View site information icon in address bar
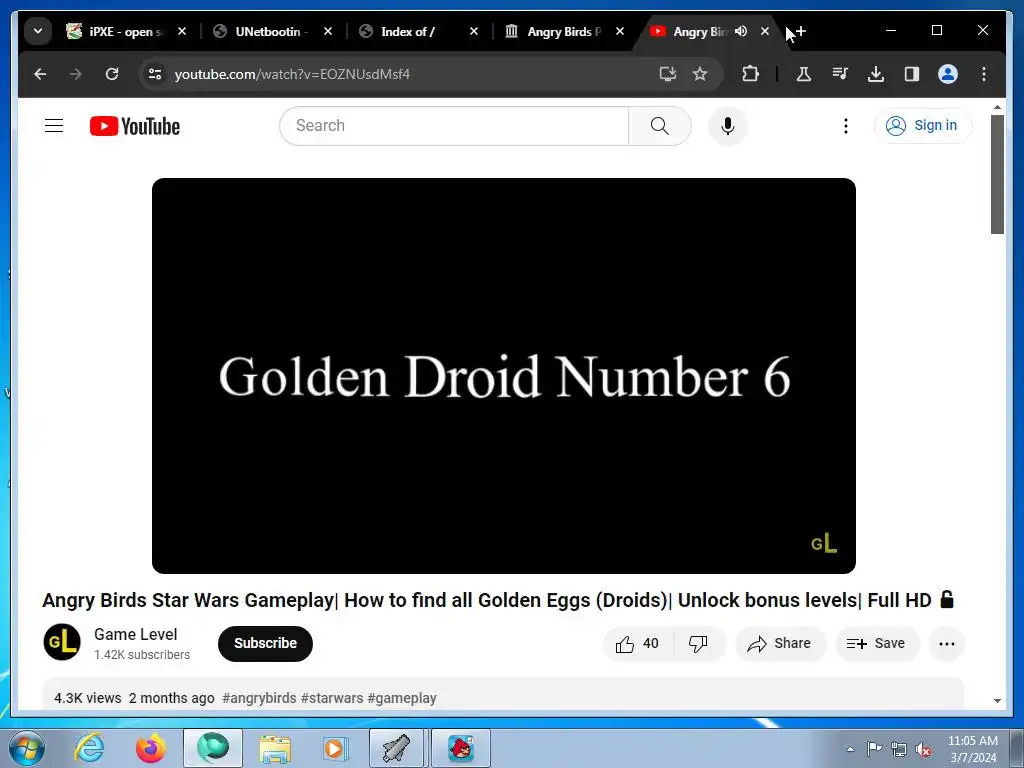Viewport: 1024px width, 768px height. [x=155, y=74]
